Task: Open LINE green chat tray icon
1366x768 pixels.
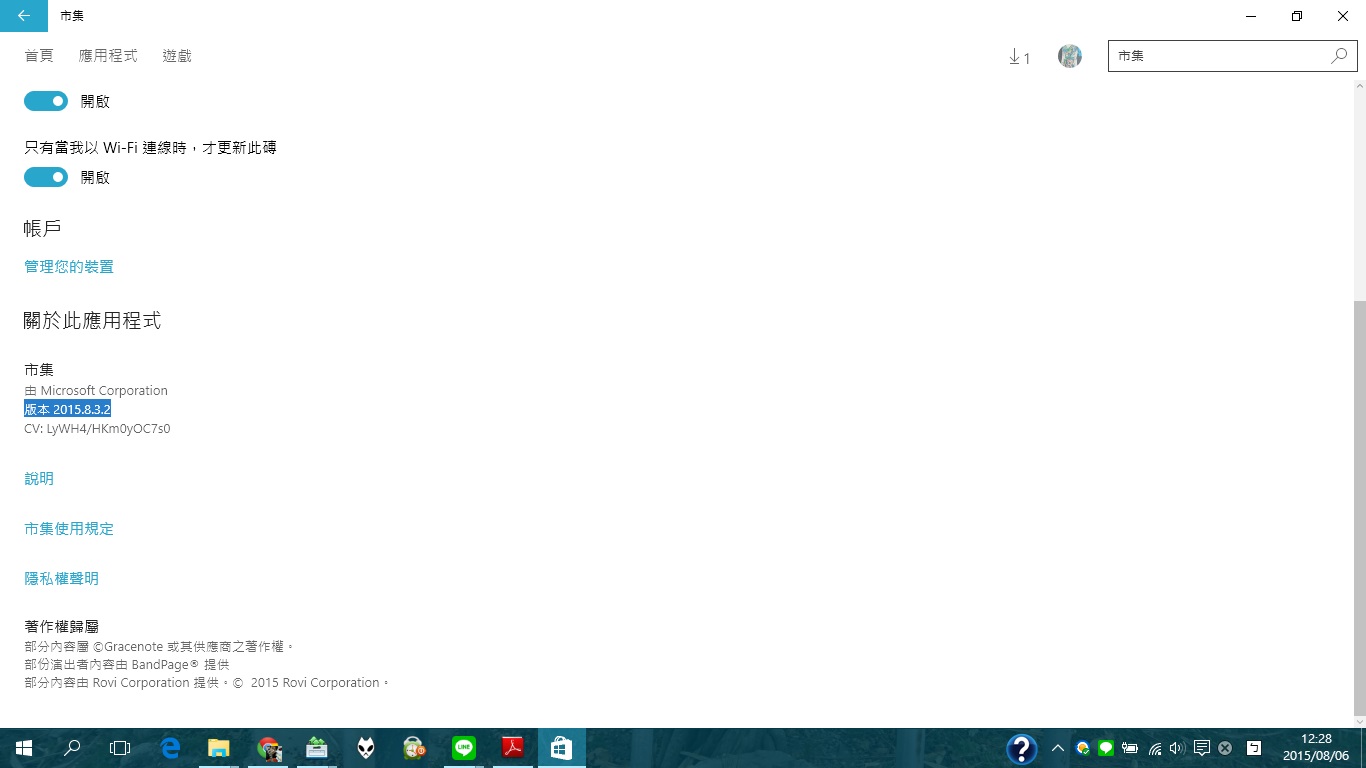Action: 1106,748
